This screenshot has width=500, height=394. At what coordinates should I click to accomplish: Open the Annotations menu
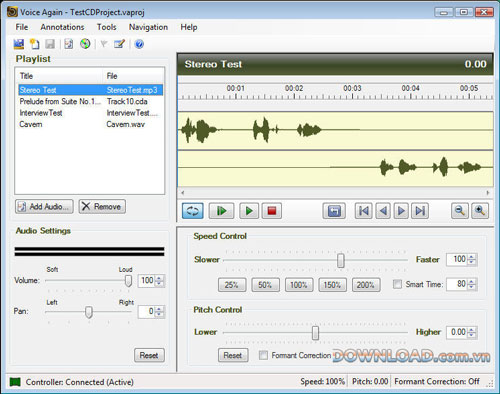pyautogui.click(x=62, y=27)
